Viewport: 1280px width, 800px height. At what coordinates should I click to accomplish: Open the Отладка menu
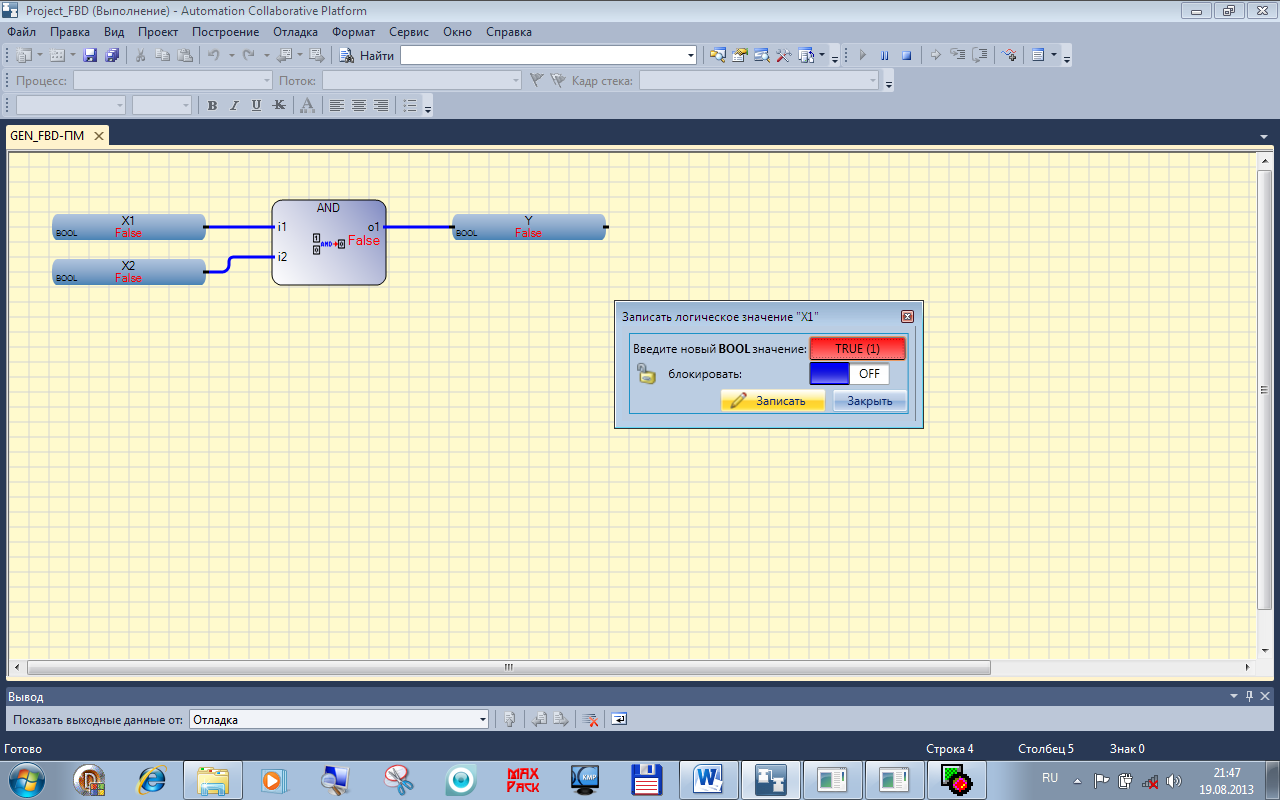coord(295,32)
